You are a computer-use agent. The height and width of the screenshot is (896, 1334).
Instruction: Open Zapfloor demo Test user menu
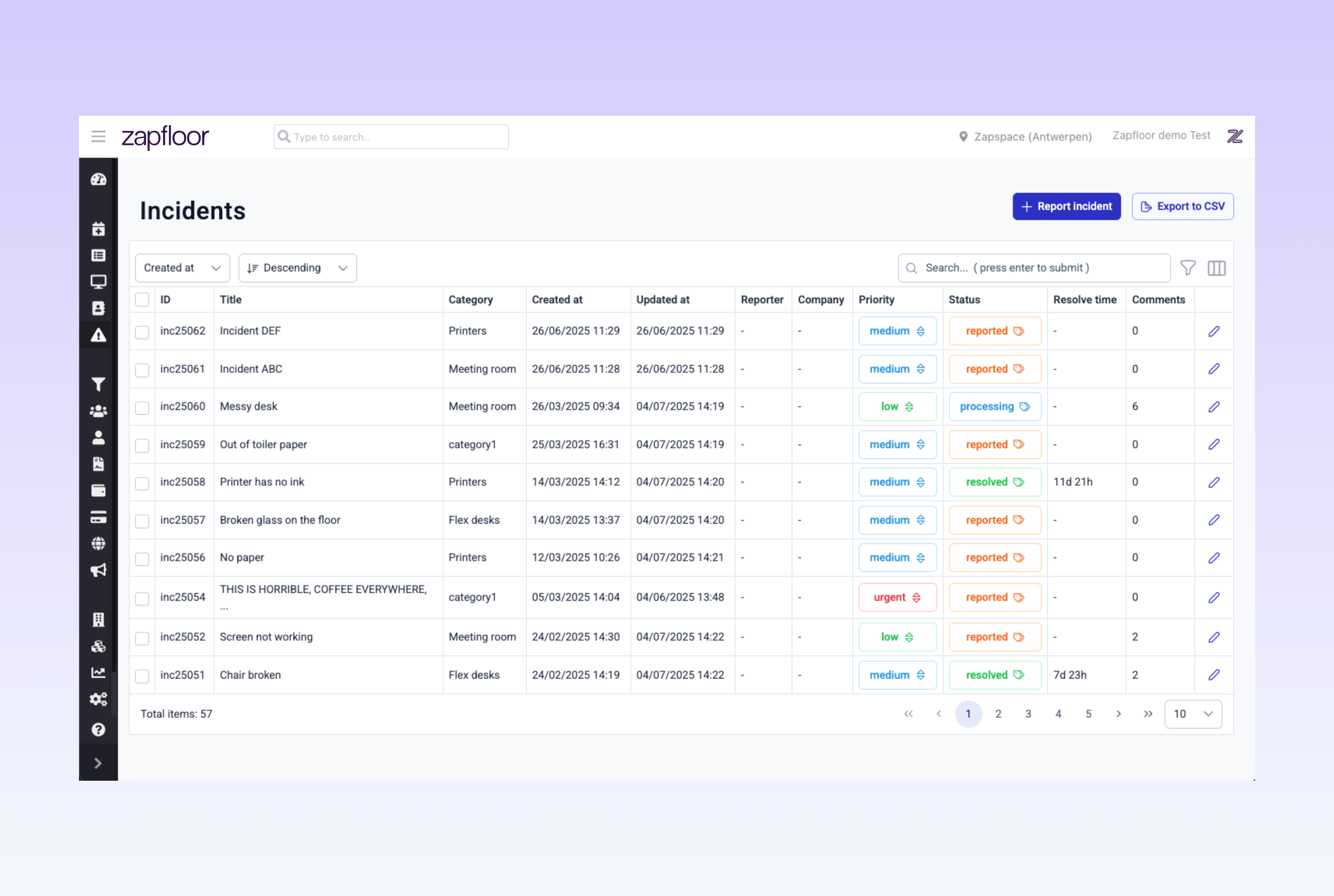(x=1161, y=136)
